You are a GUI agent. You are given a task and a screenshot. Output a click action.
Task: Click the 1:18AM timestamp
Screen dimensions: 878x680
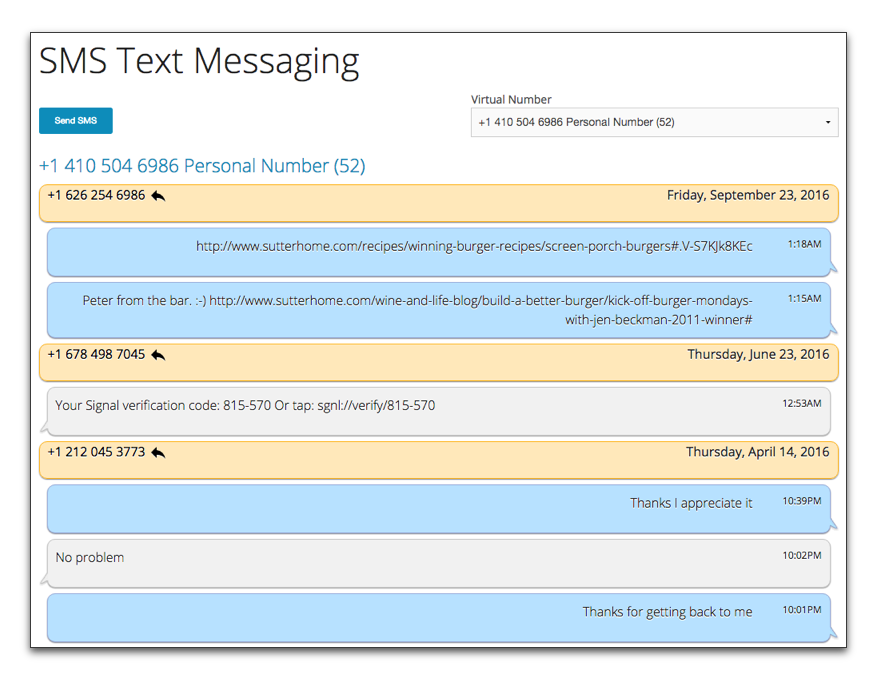[805, 244]
